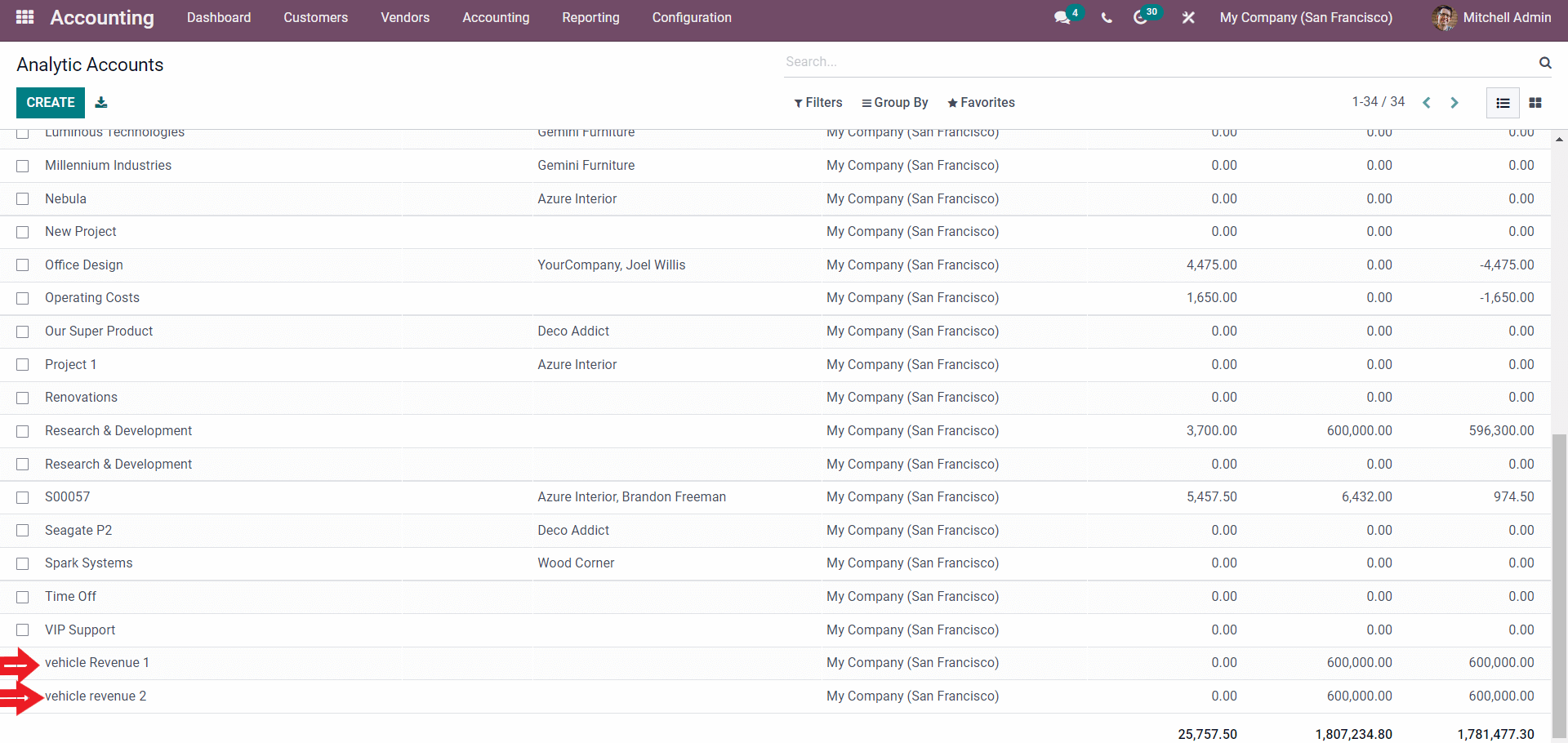This screenshot has height=743, width=1568.
Task: Open the Time Off analytic account
Action: pyautogui.click(x=70, y=597)
